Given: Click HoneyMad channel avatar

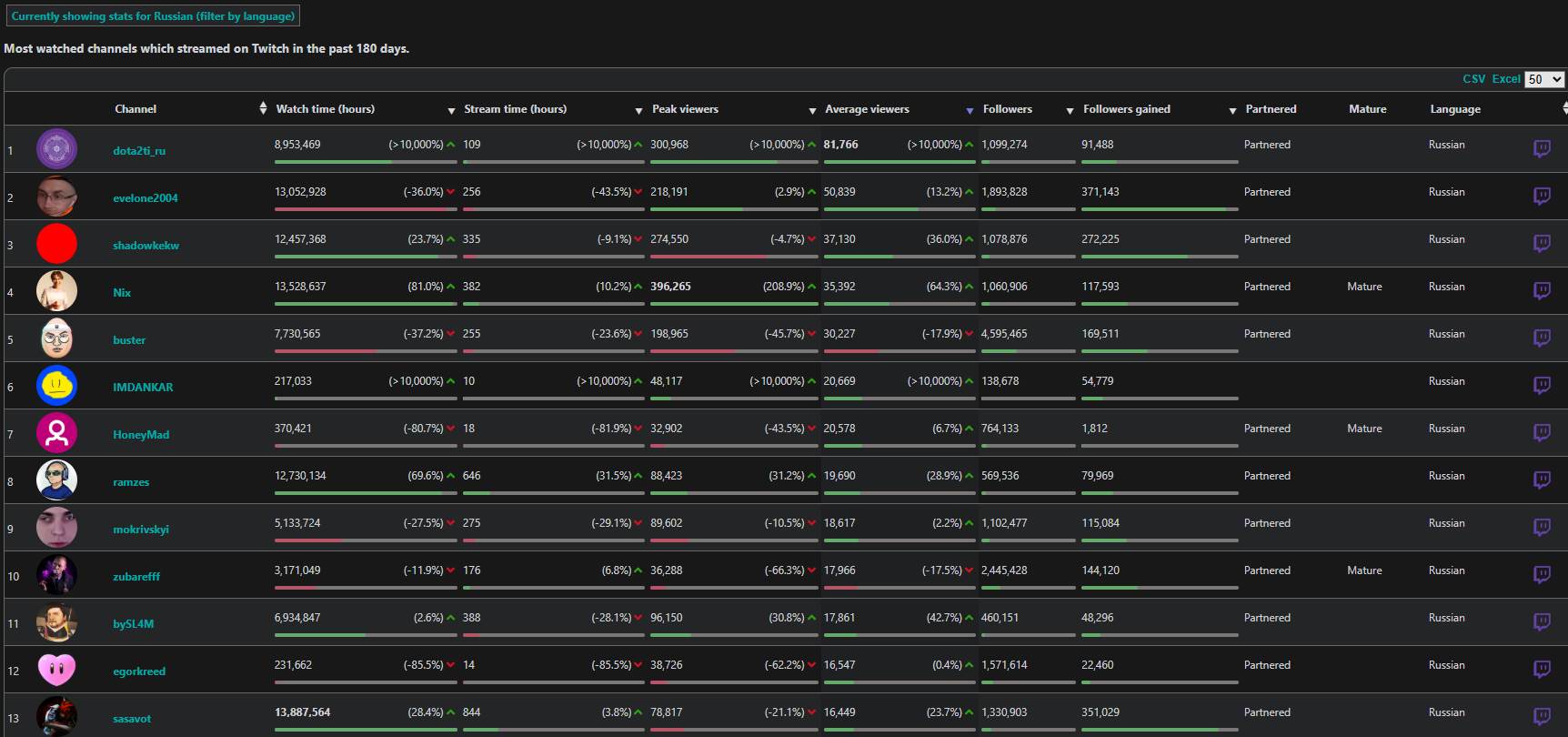Looking at the screenshot, I should pos(56,433).
